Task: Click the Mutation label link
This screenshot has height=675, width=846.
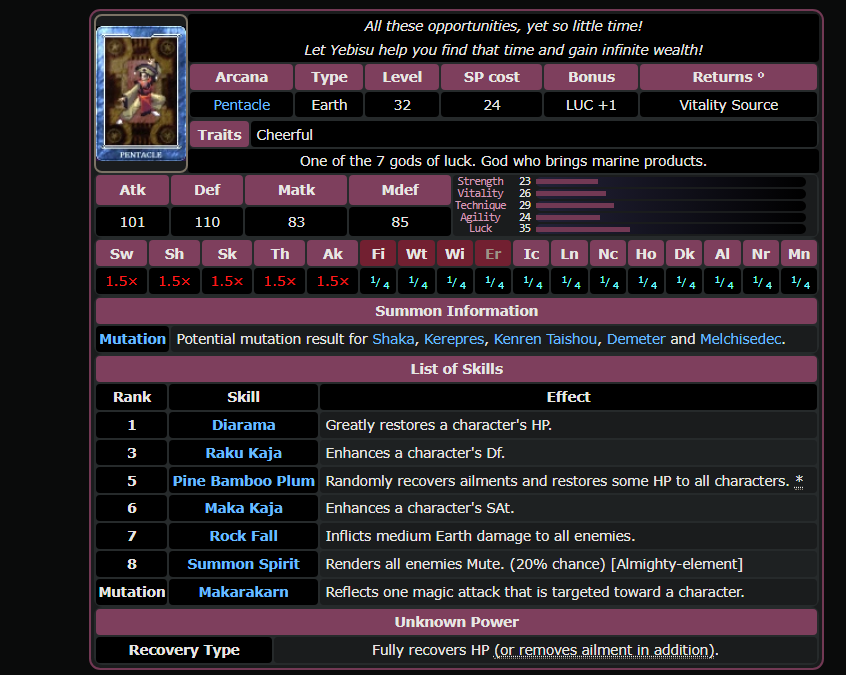Action: 132,339
